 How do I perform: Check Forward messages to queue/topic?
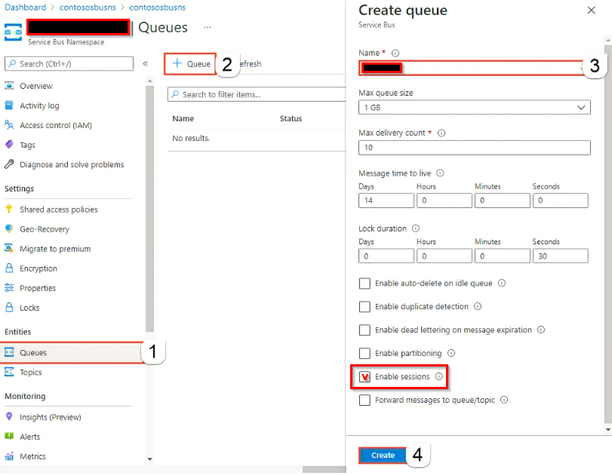tap(365, 400)
